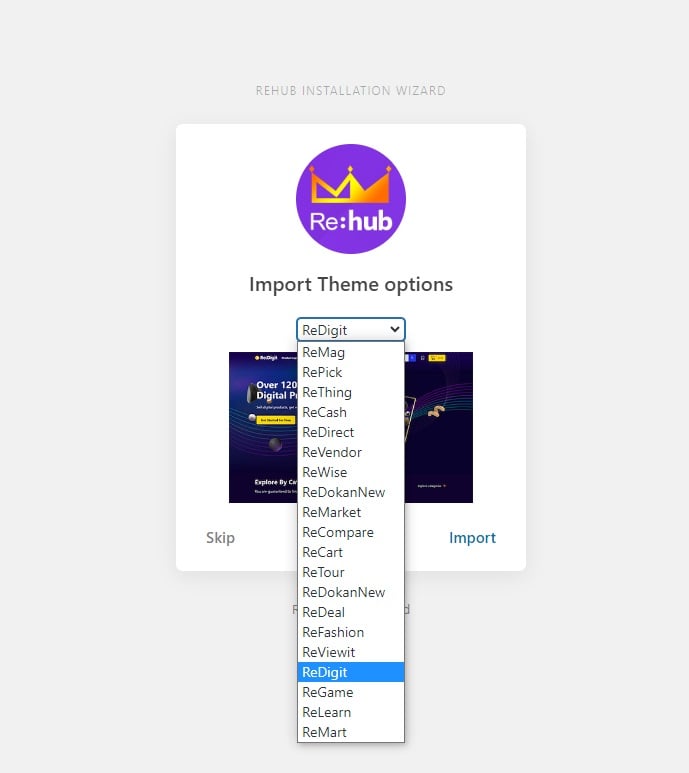Select ReDeal from the dropdown
The width and height of the screenshot is (689, 773).
tap(350, 612)
